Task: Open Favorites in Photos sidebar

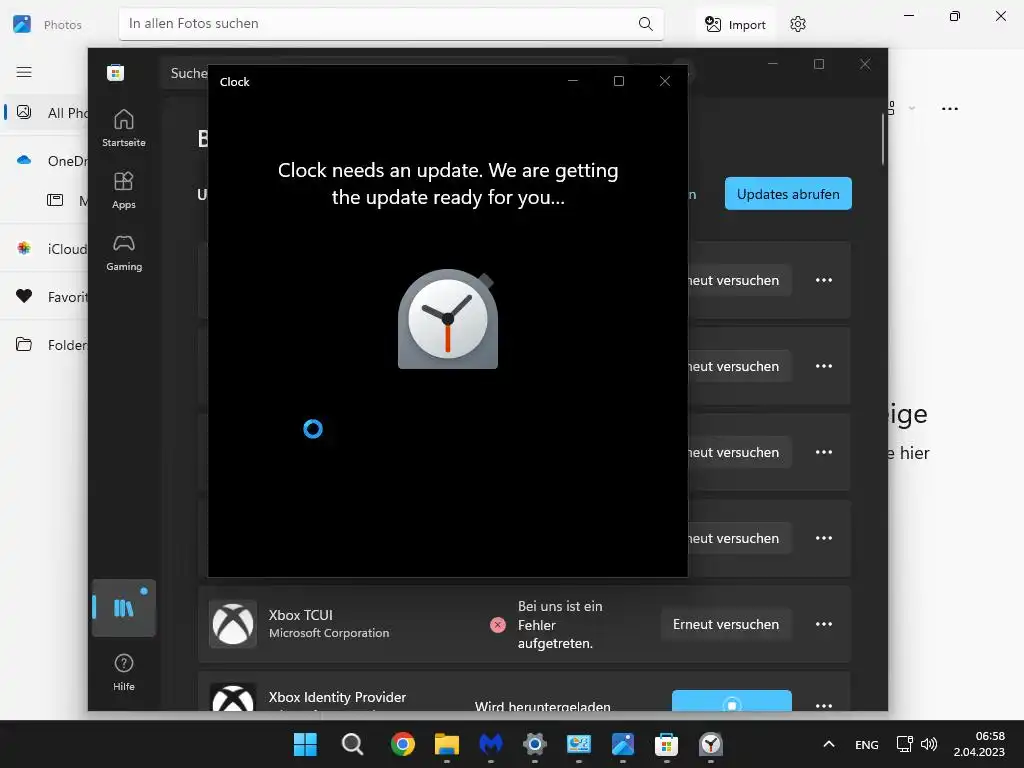Action: tap(46, 296)
